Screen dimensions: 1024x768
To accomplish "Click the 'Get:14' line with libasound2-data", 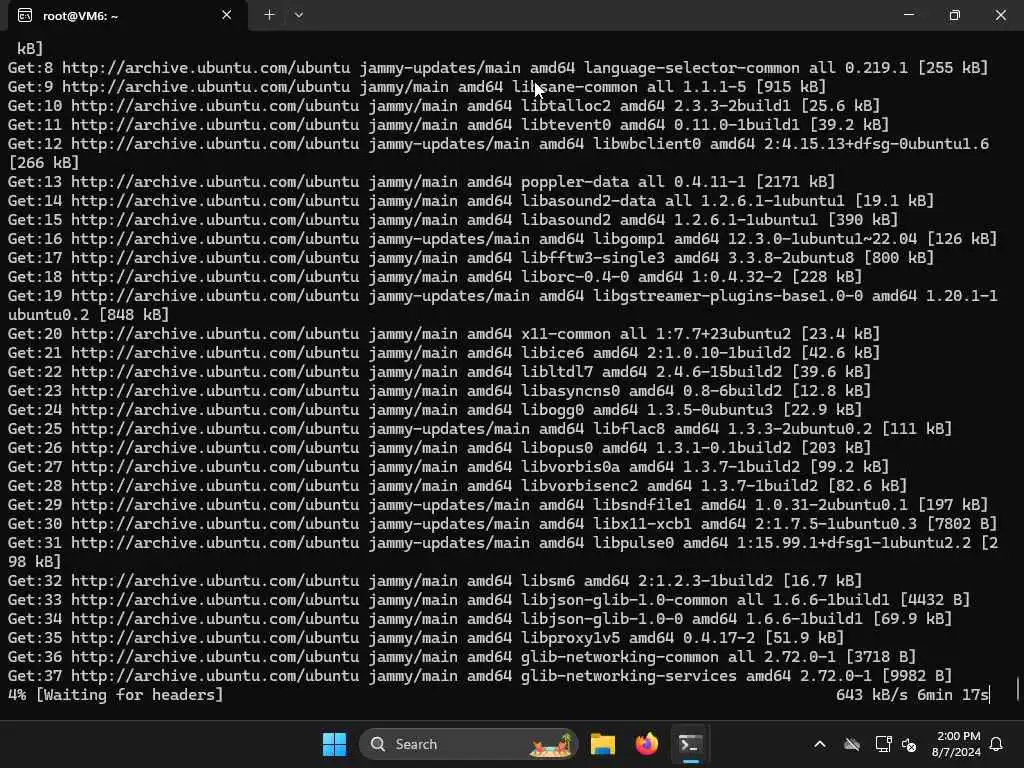I will (x=471, y=200).
